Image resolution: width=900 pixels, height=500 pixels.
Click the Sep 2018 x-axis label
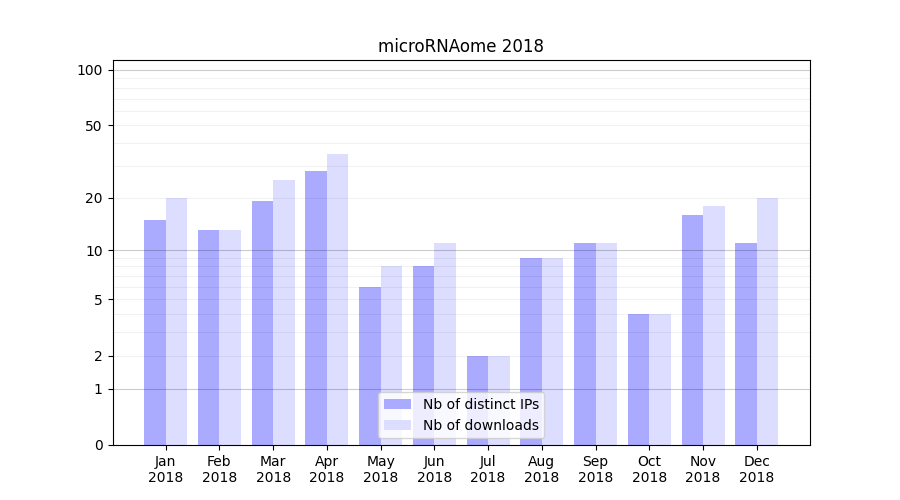tap(595, 469)
